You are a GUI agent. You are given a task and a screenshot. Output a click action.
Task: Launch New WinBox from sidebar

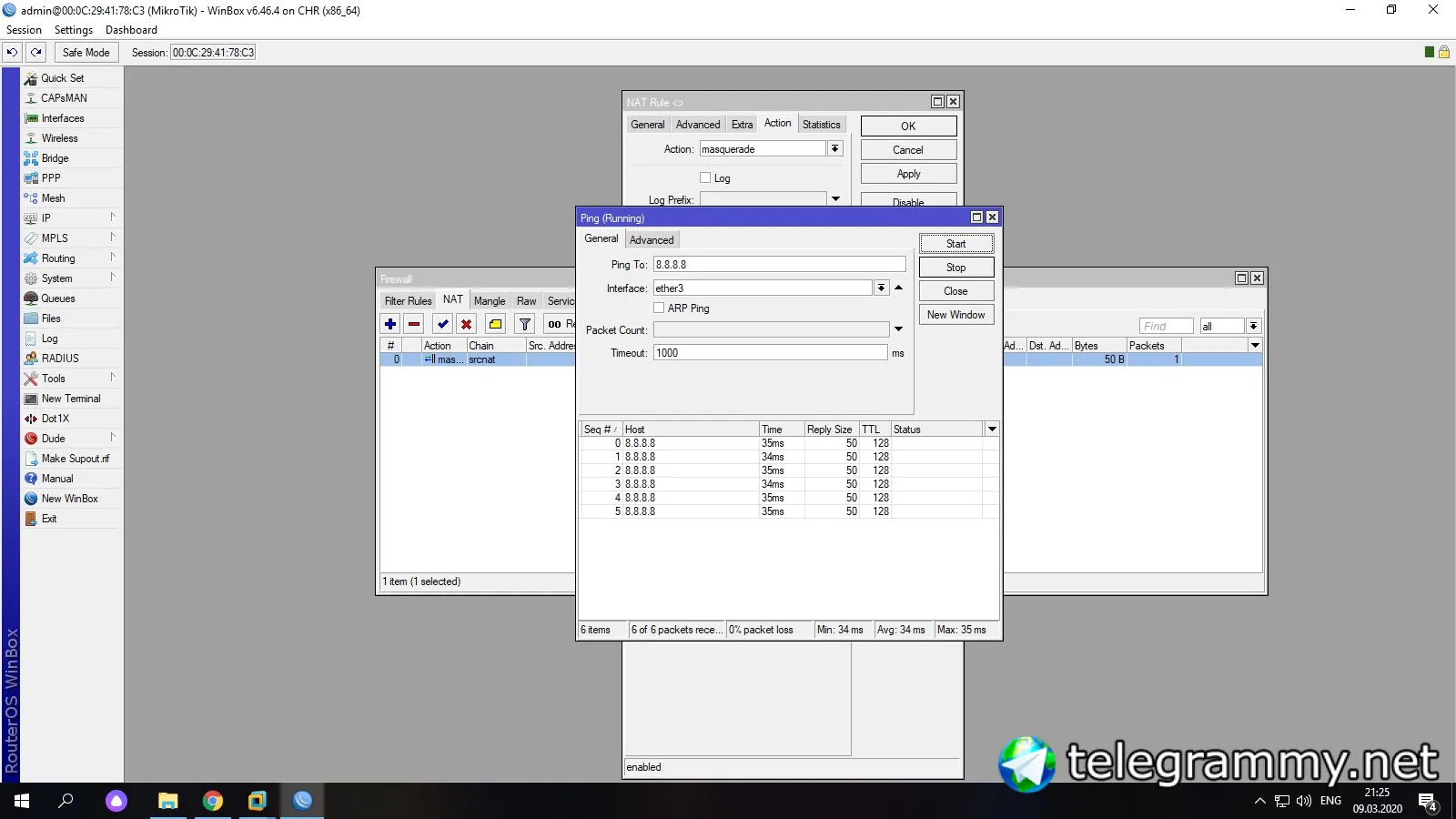click(69, 499)
